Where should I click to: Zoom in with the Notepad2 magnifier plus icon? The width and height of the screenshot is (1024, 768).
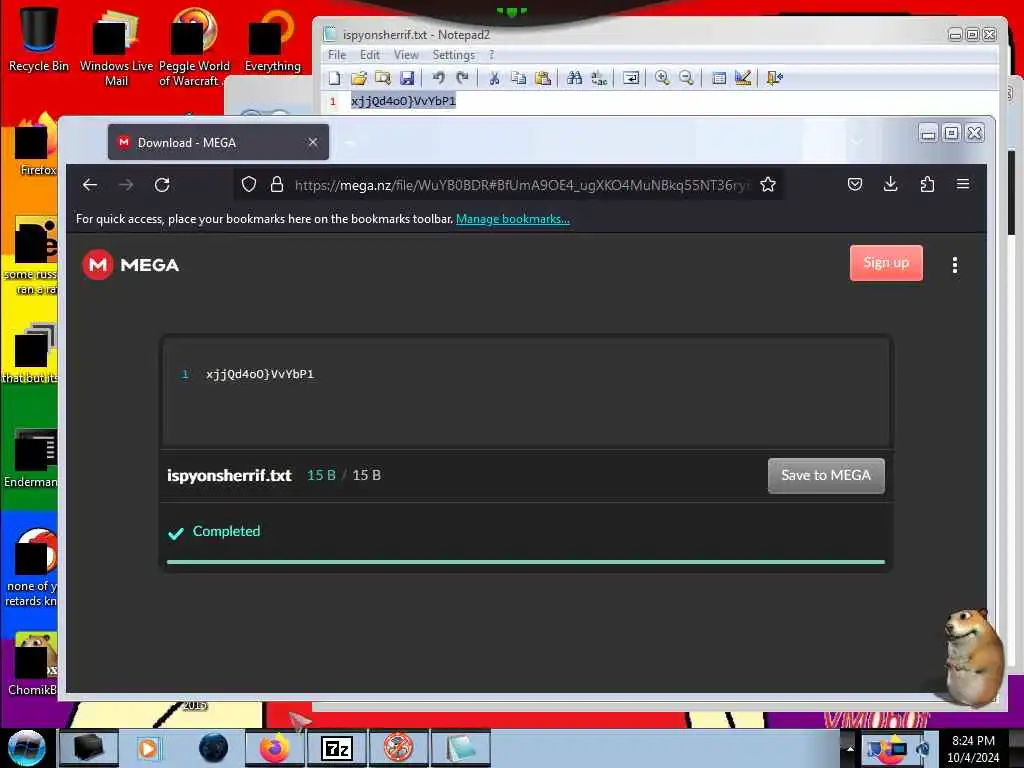pos(662,78)
